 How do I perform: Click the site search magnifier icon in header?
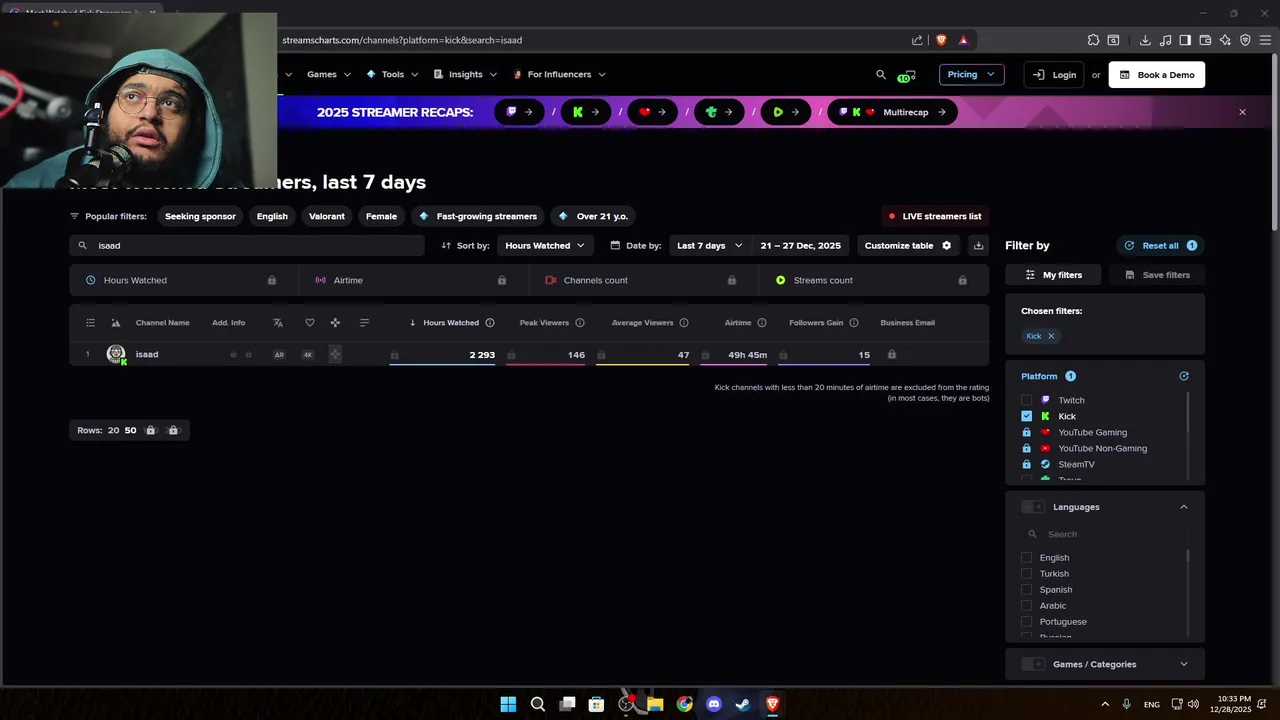click(x=881, y=74)
